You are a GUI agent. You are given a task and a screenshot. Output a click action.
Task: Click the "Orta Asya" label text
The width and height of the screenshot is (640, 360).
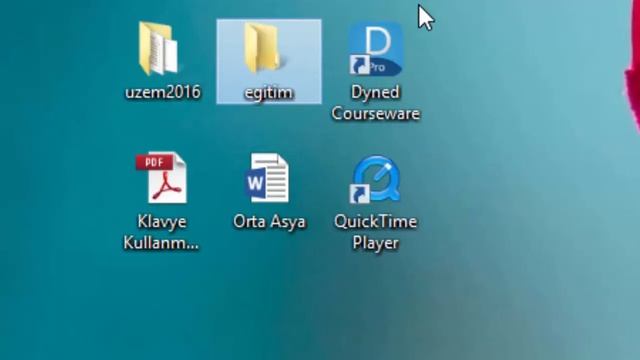269,222
